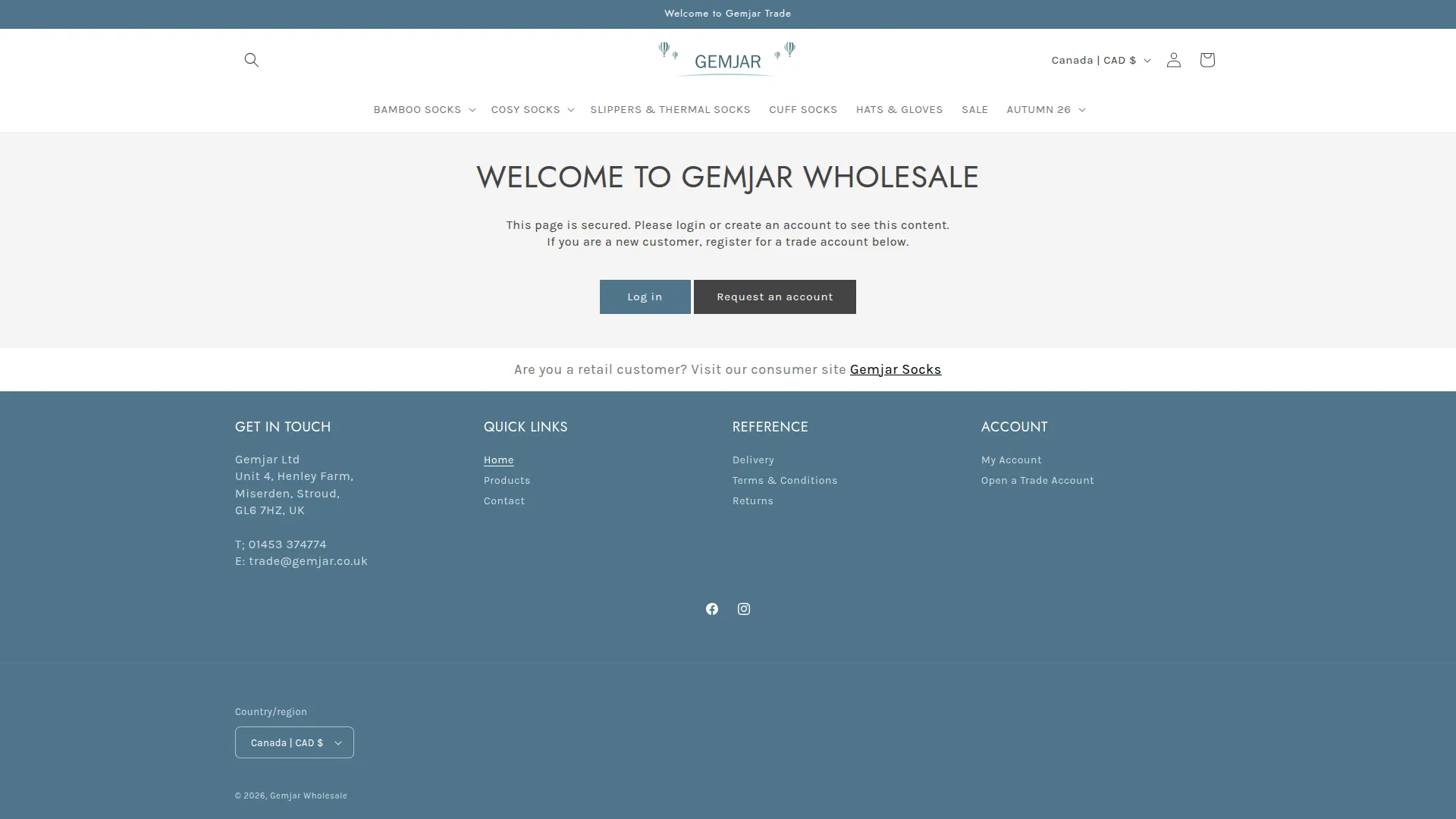Open the shopping cart icon
The height and width of the screenshot is (819, 1456).
1207,60
